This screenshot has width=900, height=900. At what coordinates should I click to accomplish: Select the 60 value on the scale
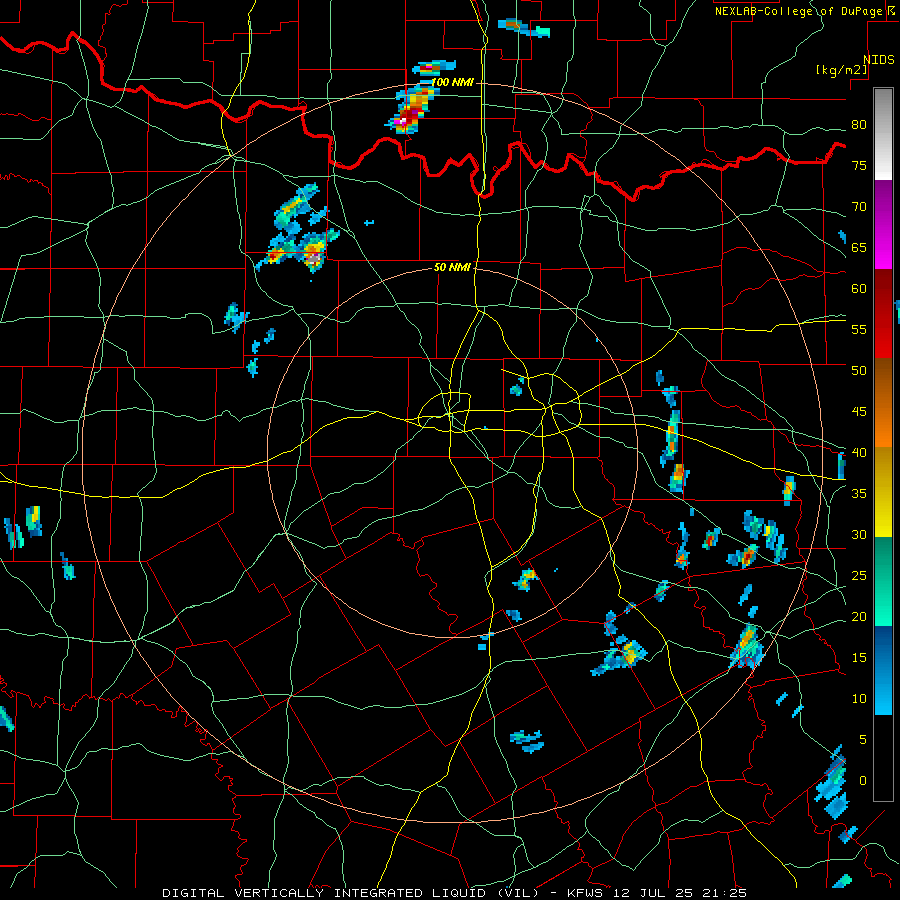tap(859, 289)
